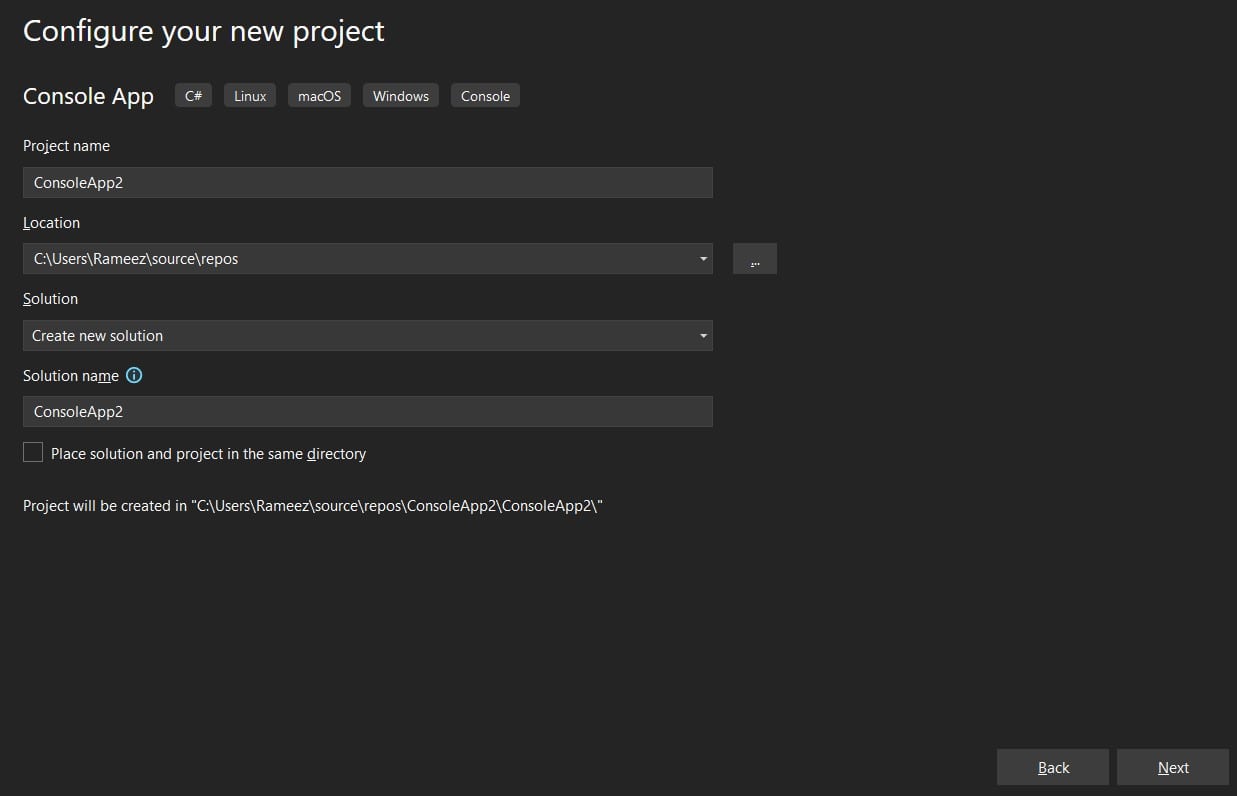Select the Windows tag

(401, 96)
